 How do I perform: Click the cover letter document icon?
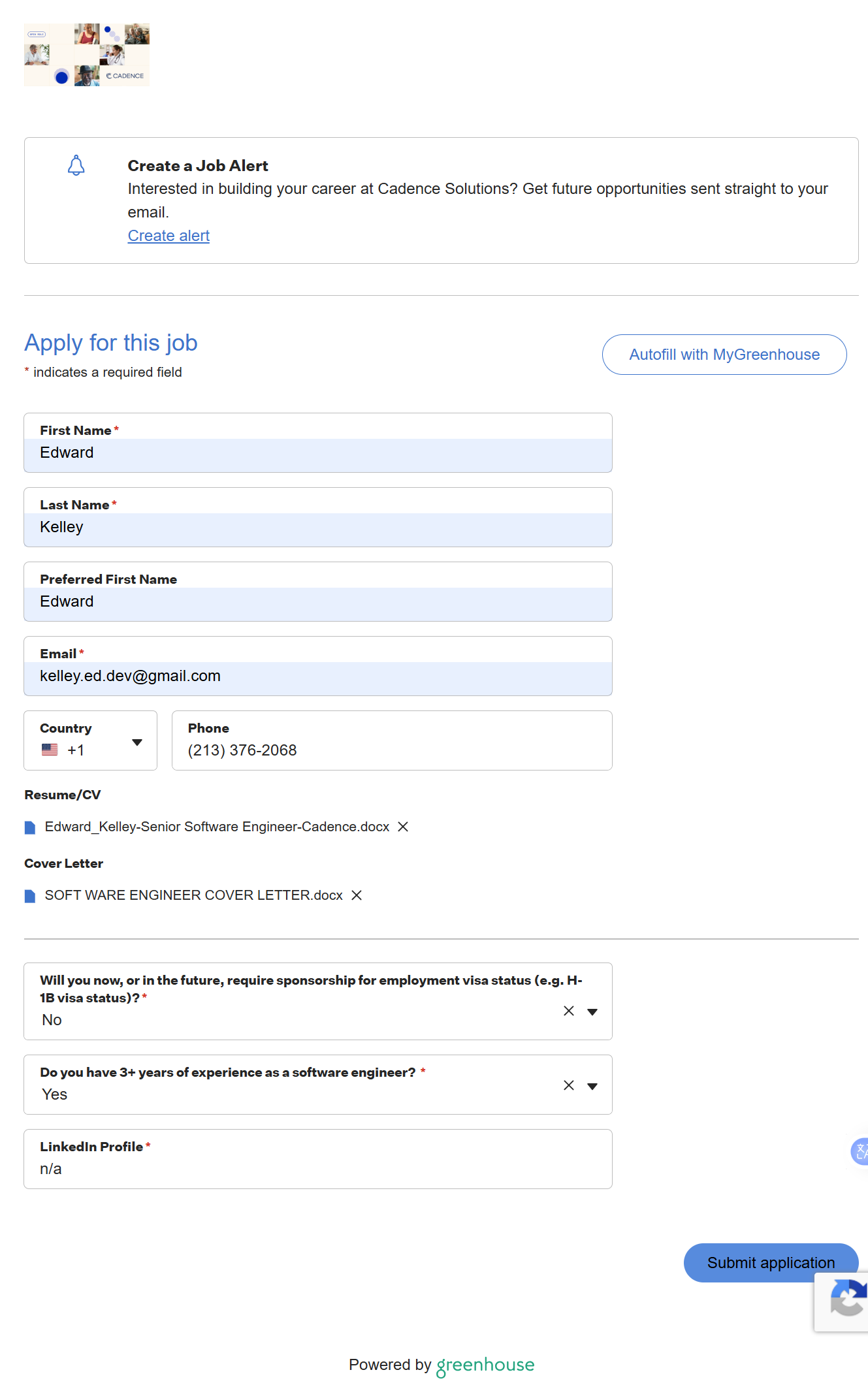pyautogui.click(x=30, y=896)
